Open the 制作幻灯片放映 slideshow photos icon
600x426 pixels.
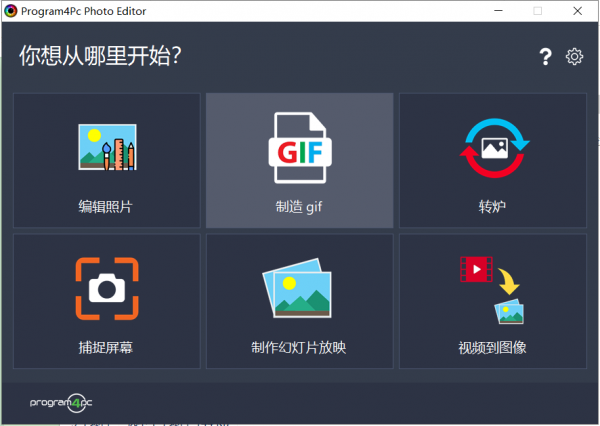pyautogui.click(x=297, y=288)
